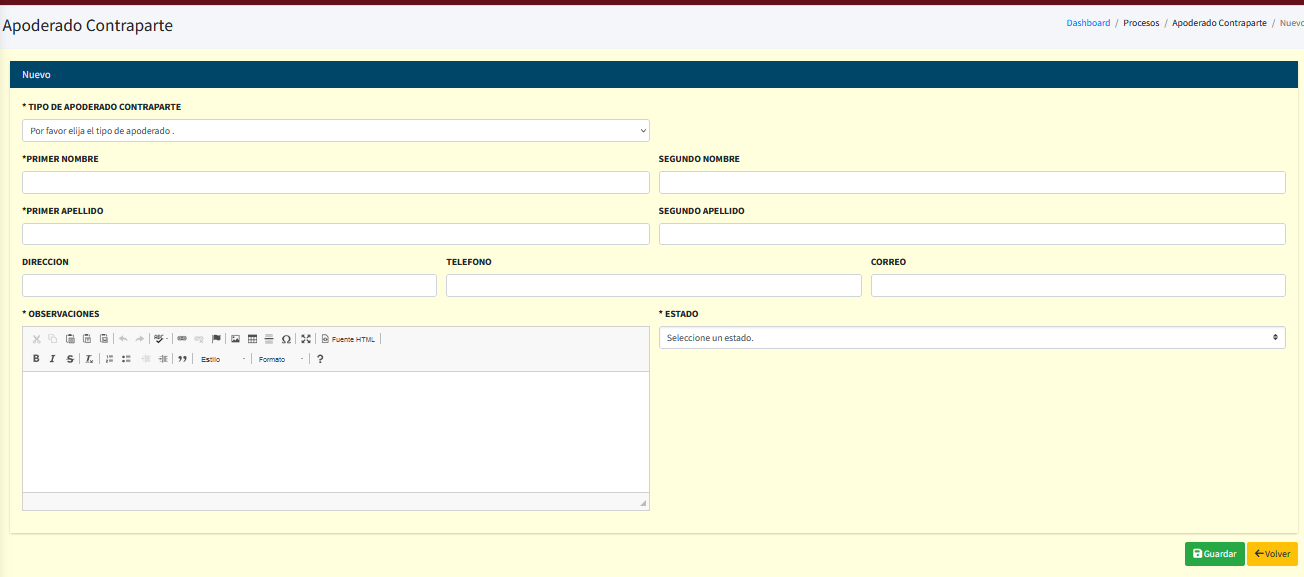Viewport: 1304px width, 577px height.
Task: Click the Guardar button
Action: (1215, 554)
